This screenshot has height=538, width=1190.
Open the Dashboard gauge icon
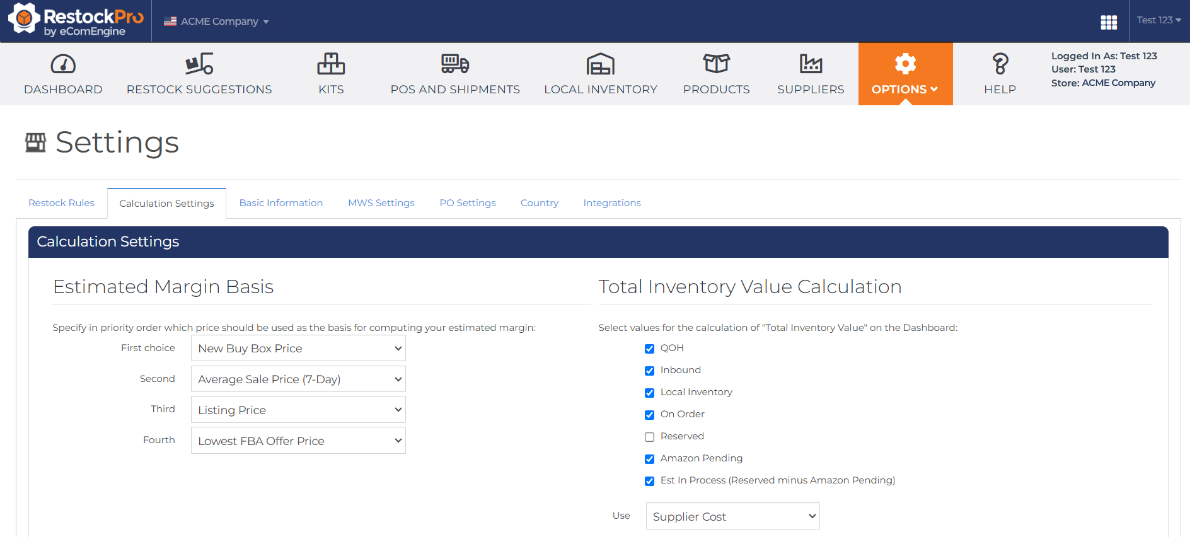(63, 64)
